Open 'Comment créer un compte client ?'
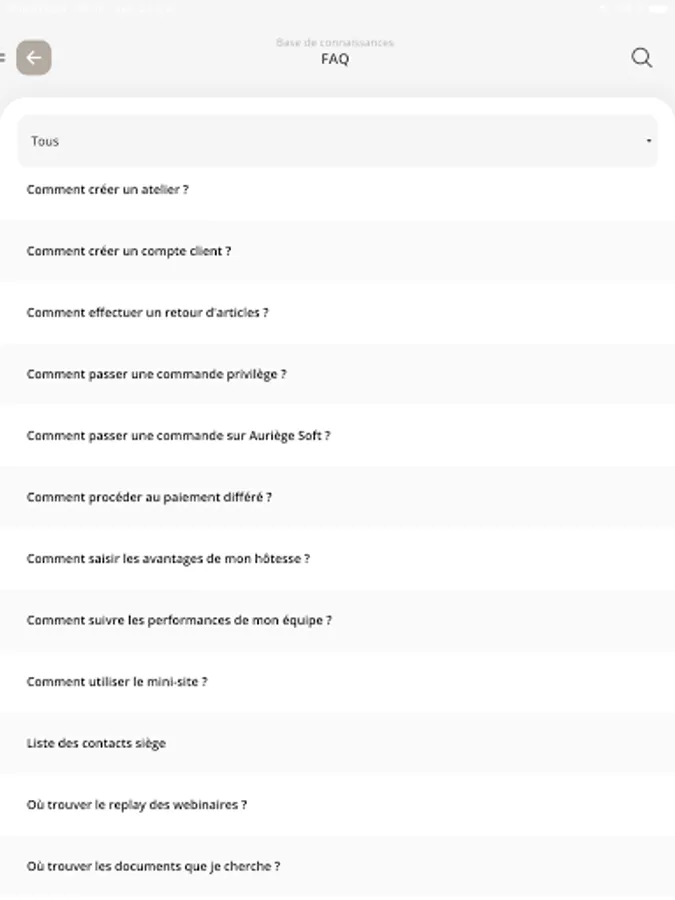 click(129, 251)
